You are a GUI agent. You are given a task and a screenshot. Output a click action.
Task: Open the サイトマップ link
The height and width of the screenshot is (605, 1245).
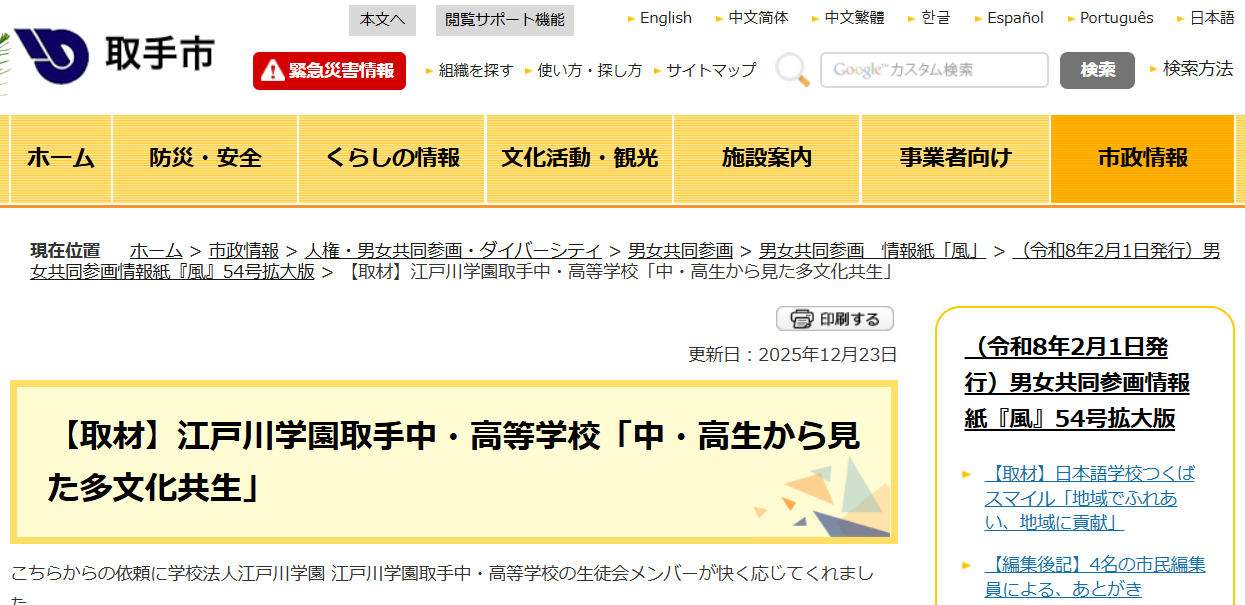(x=711, y=70)
